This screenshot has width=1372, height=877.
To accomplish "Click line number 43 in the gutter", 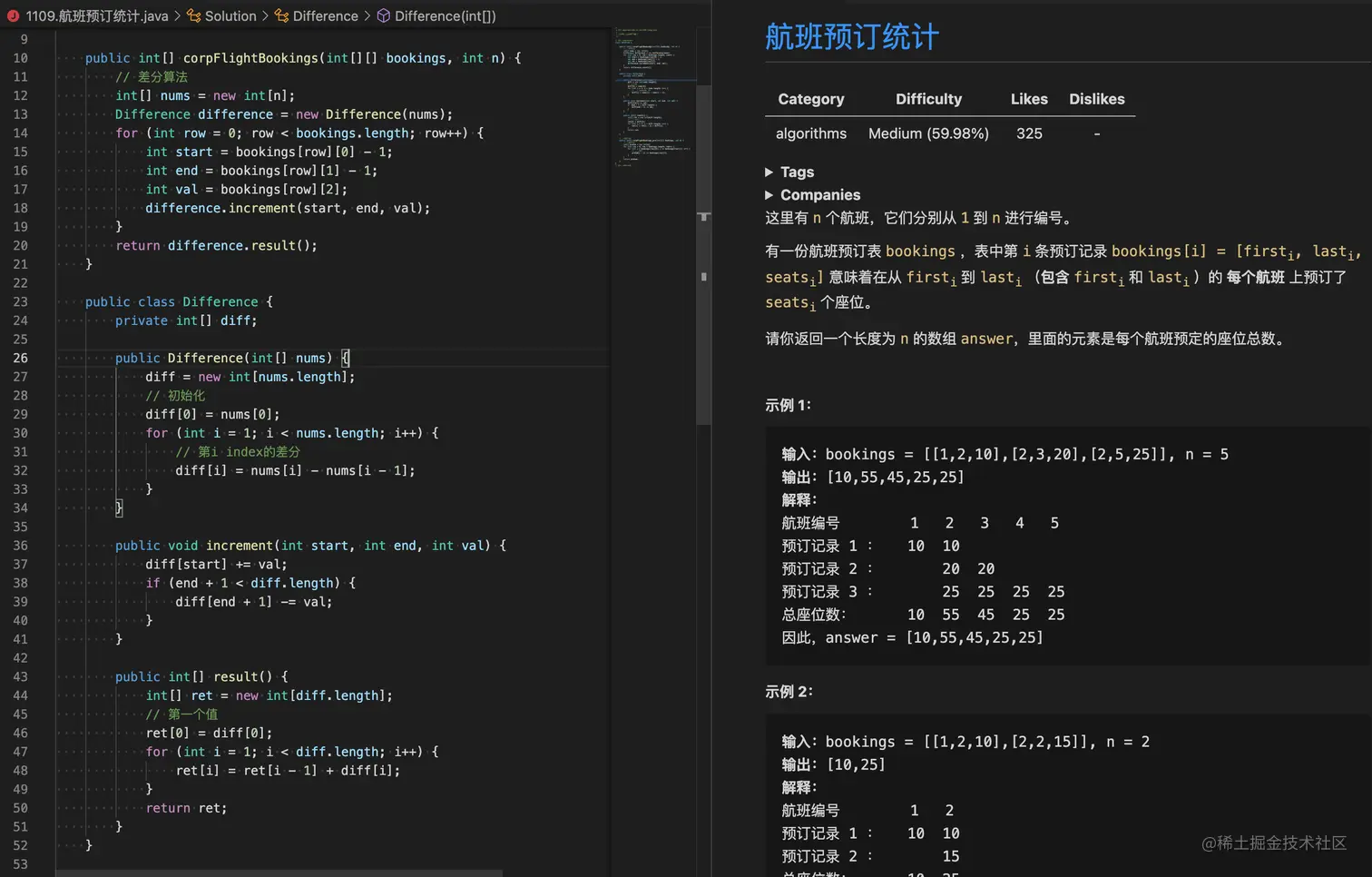I will pos(20,676).
